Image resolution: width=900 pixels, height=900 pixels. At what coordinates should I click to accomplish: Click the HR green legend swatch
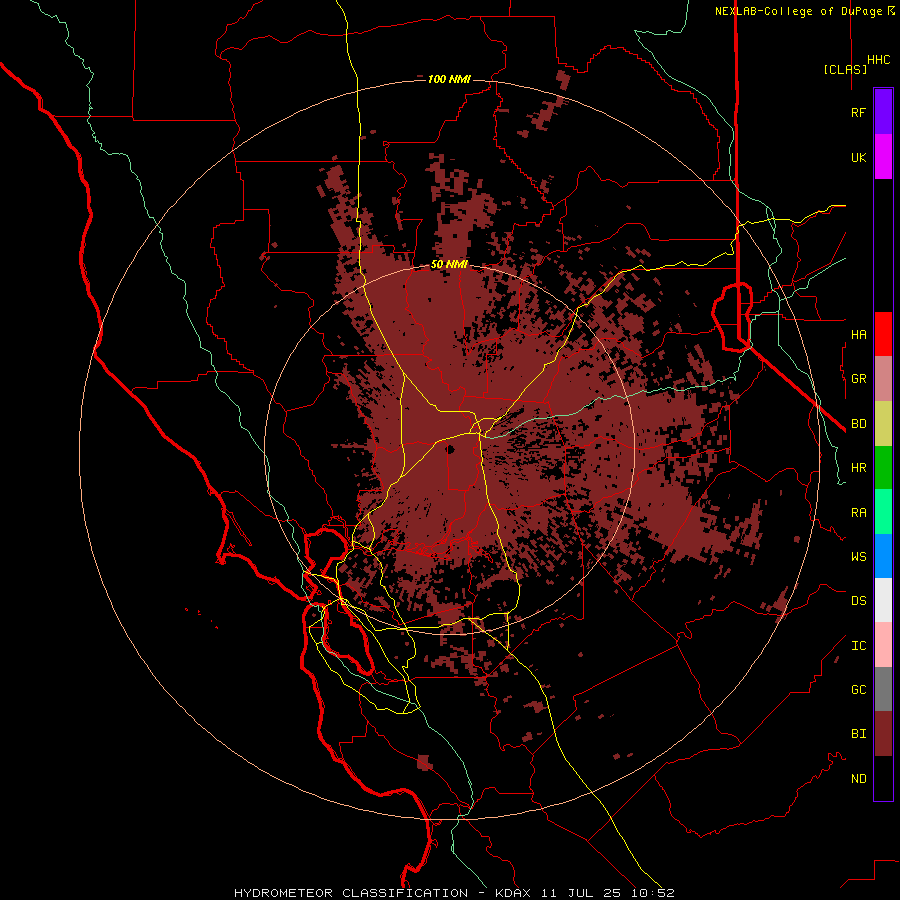[x=883, y=468]
